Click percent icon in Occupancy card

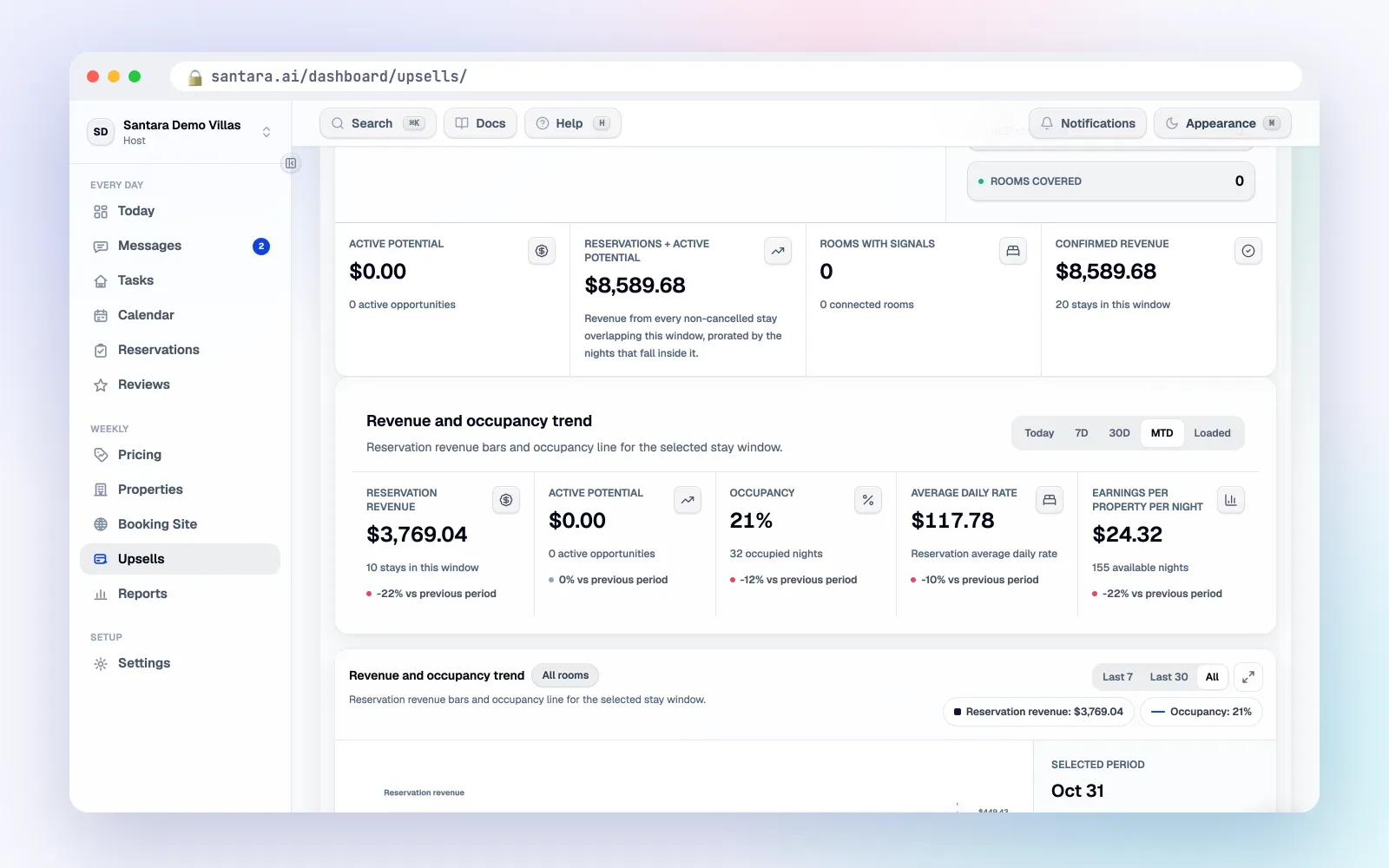pyautogui.click(x=868, y=500)
